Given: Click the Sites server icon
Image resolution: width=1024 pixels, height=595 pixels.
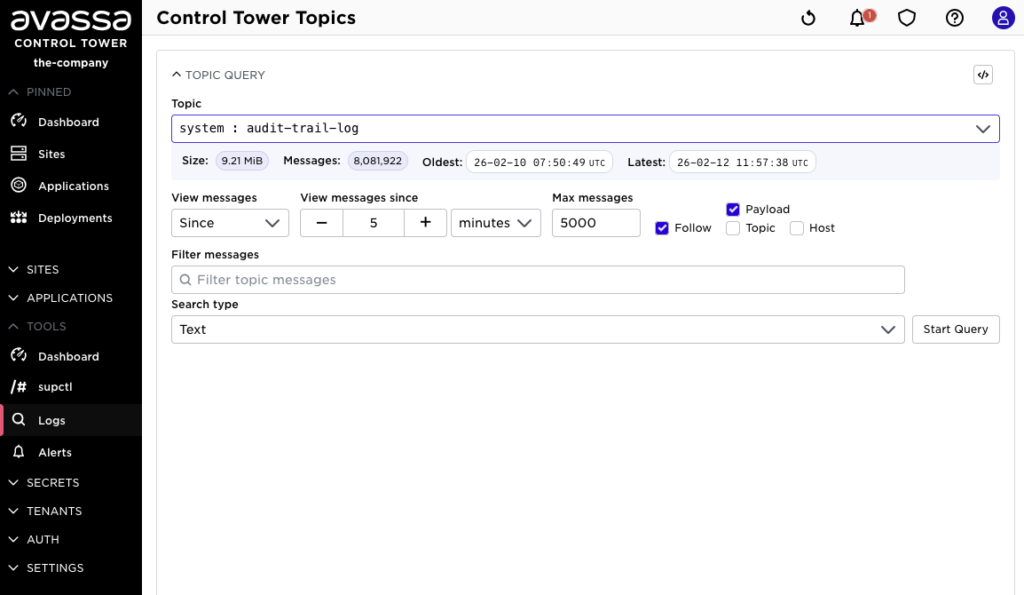Looking at the screenshot, I should click(19, 153).
